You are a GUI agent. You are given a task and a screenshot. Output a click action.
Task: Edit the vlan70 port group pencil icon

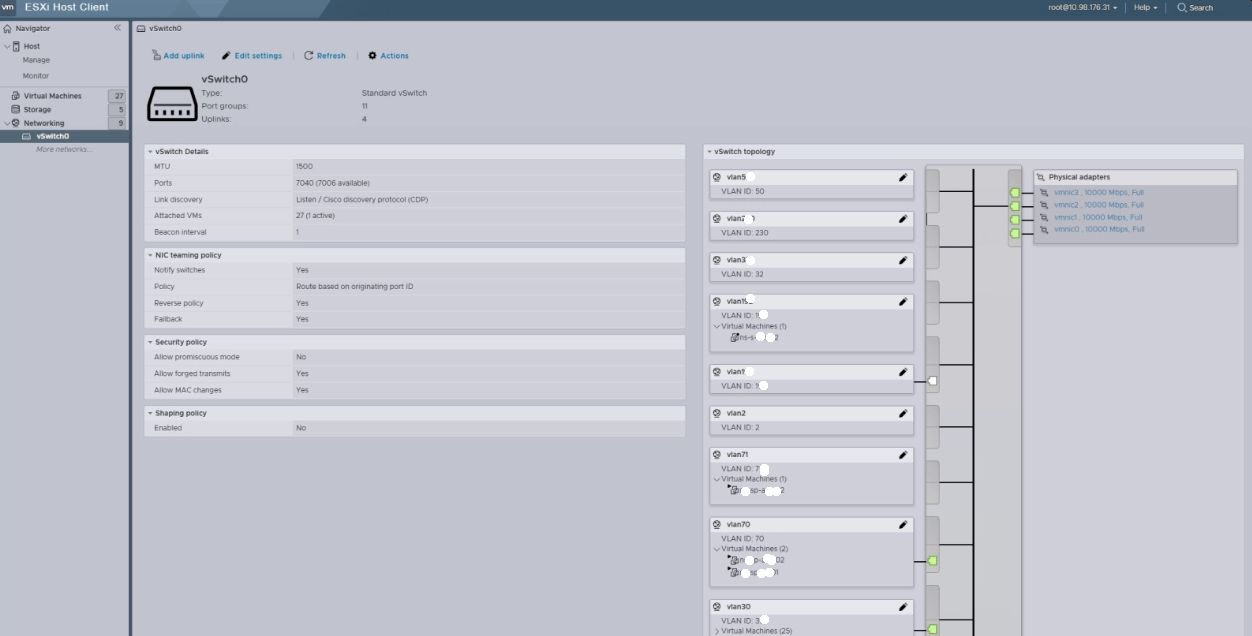[903, 524]
